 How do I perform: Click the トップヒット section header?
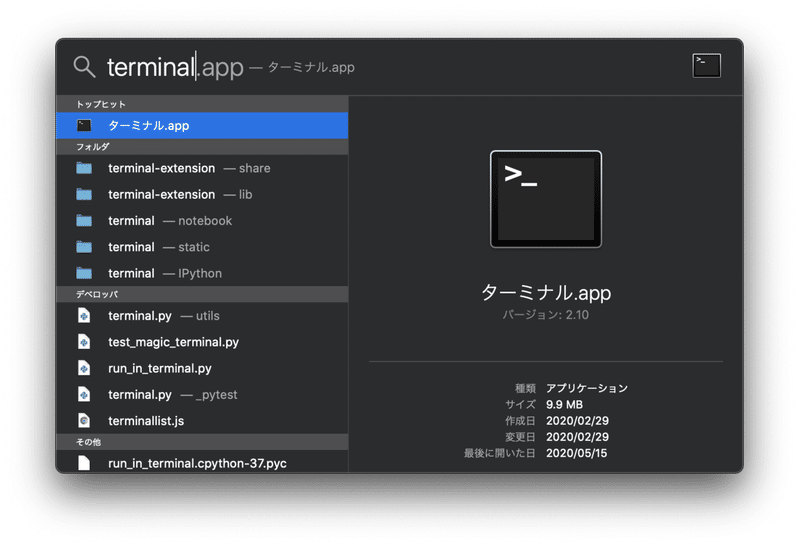pyautogui.click(x=202, y=104)
